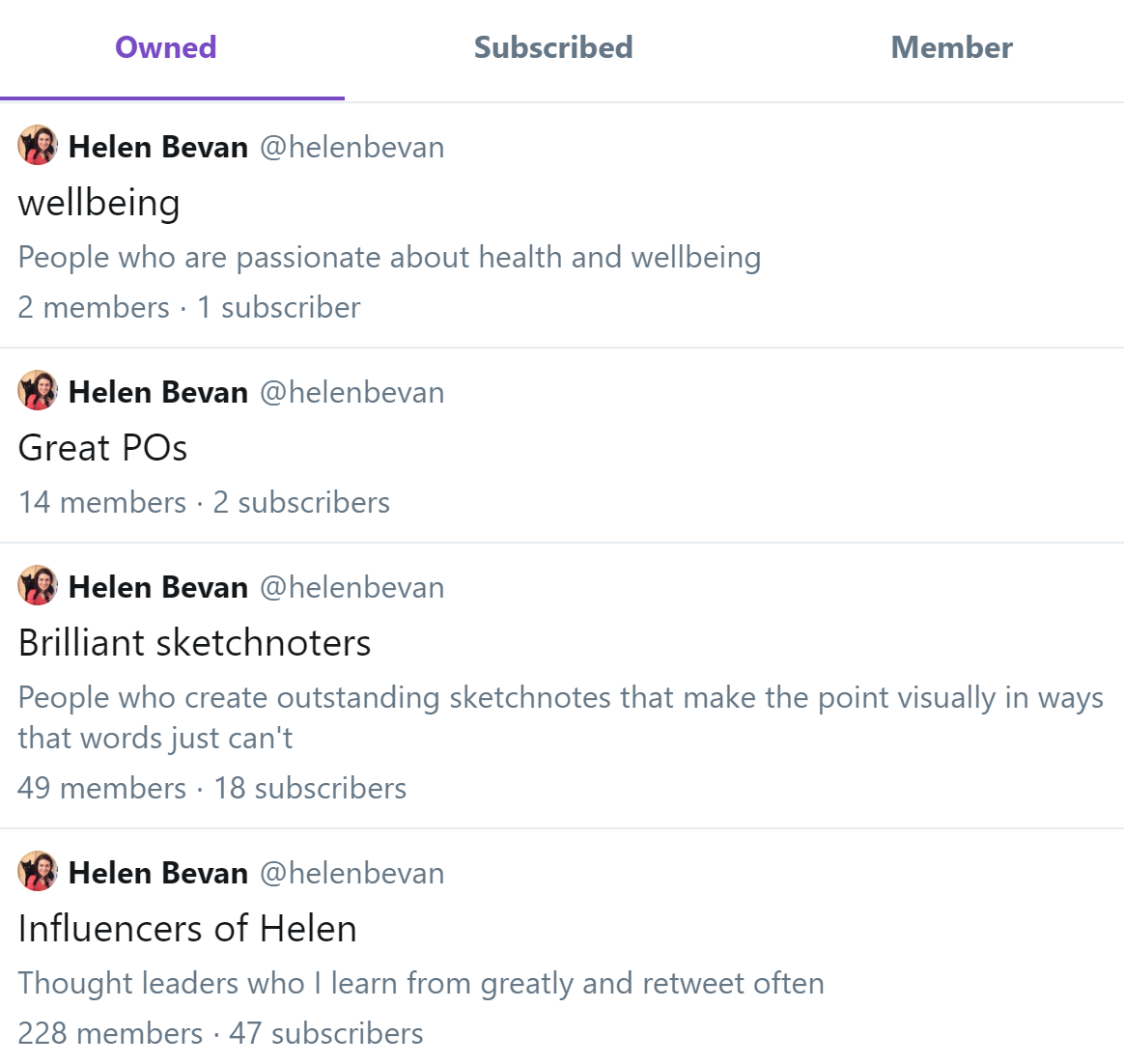Open the Influencers of Helen list
The image size is (1124, 1064).
[x=187, y=929]
